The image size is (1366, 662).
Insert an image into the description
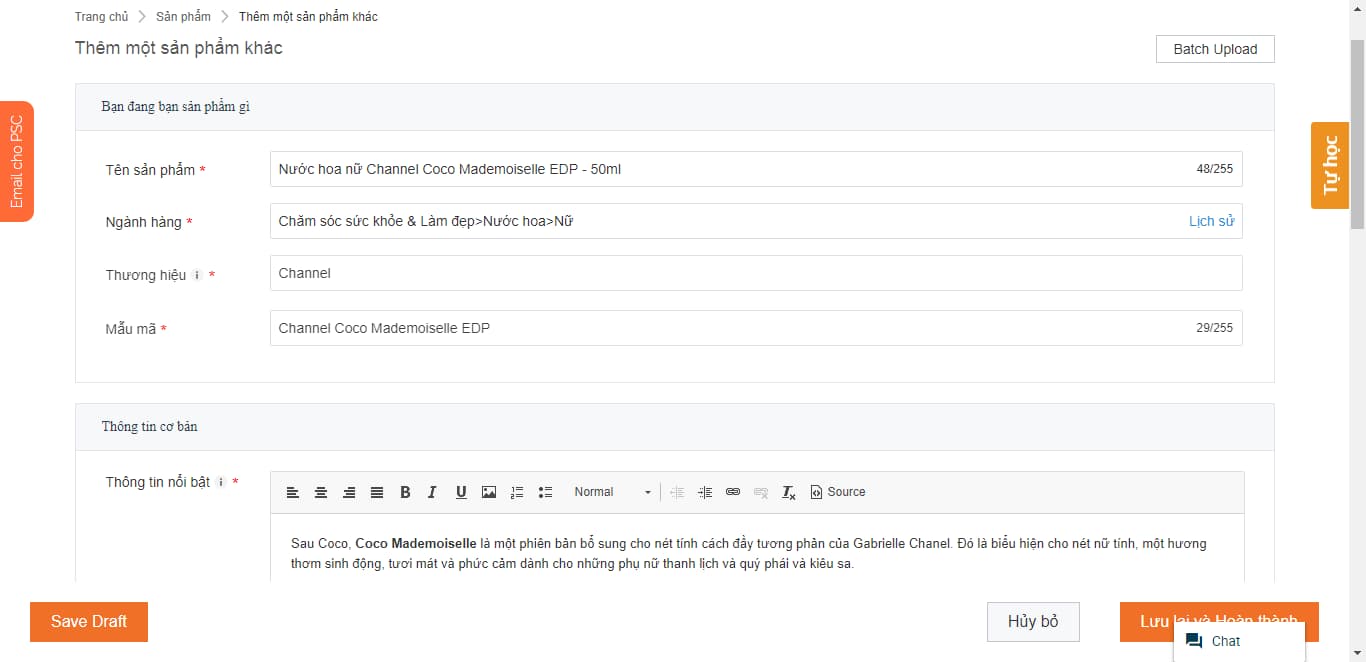489,492
